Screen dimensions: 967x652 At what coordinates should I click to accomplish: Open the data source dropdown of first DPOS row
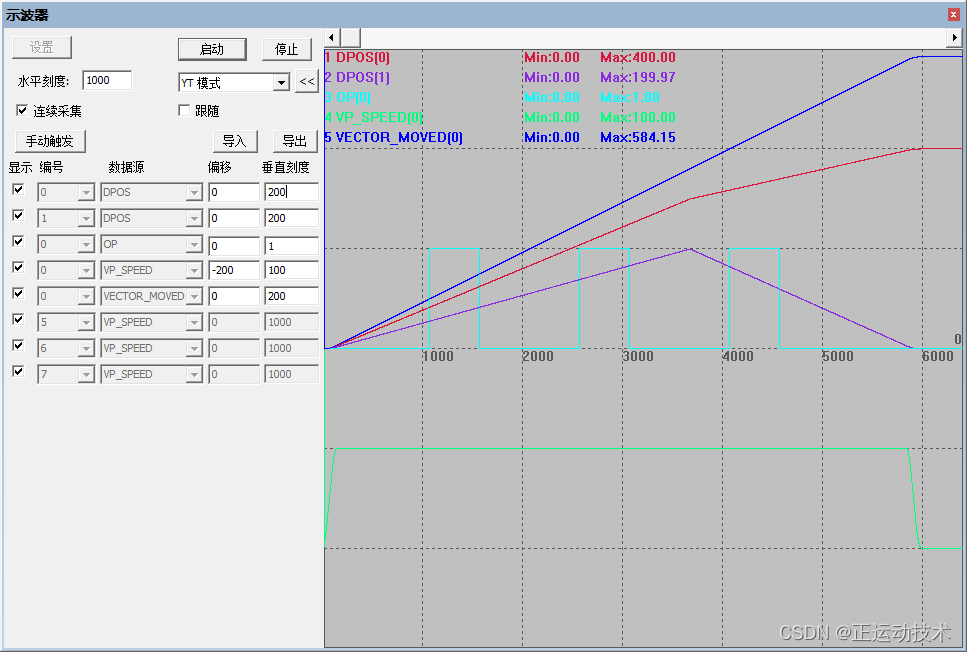pyautogui.click(x=194, y=193)
